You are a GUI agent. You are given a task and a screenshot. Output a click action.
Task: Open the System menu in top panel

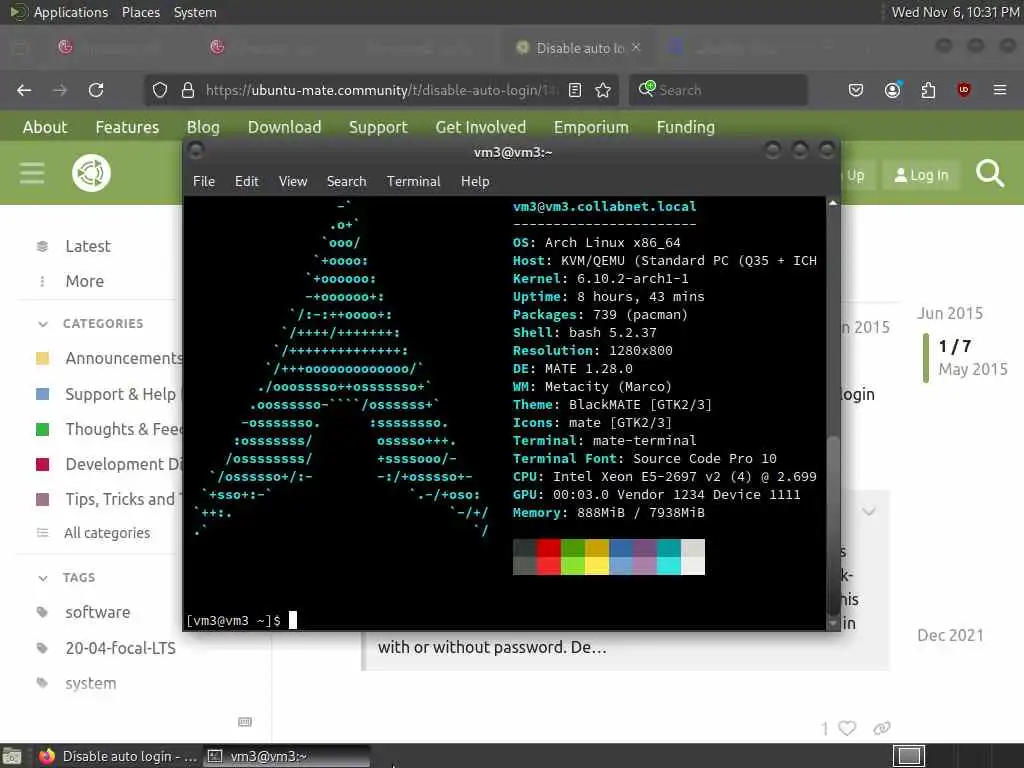pyautogui.click(x=195, y=12)
